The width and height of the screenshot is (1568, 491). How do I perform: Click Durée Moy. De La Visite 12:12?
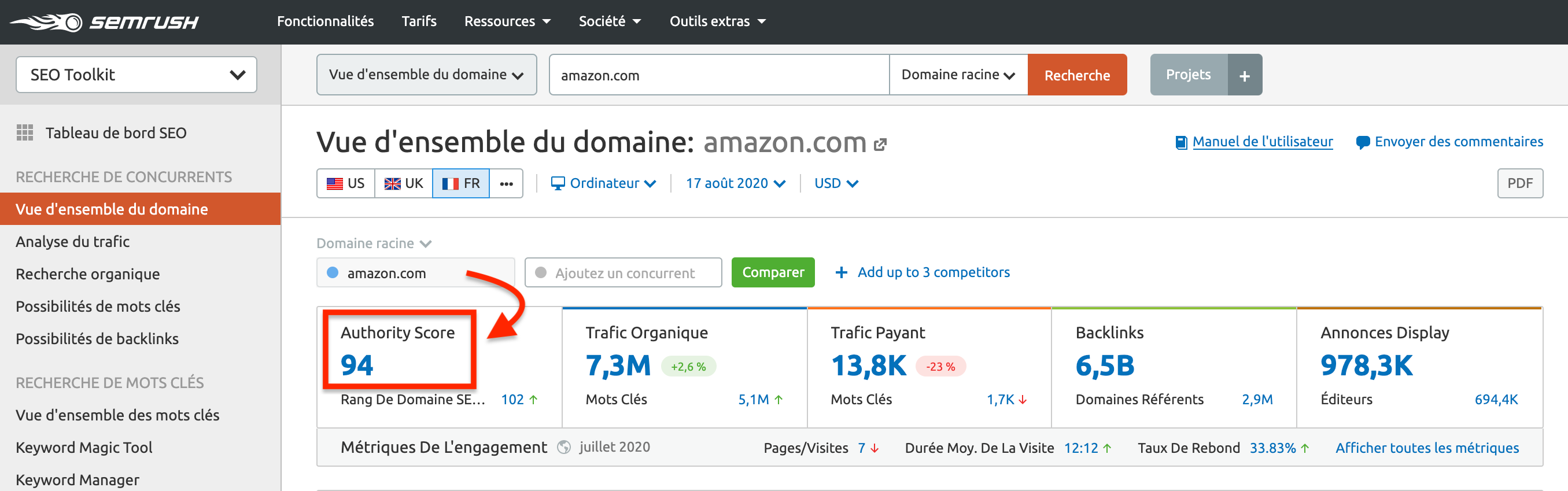tap(1080, 448)
